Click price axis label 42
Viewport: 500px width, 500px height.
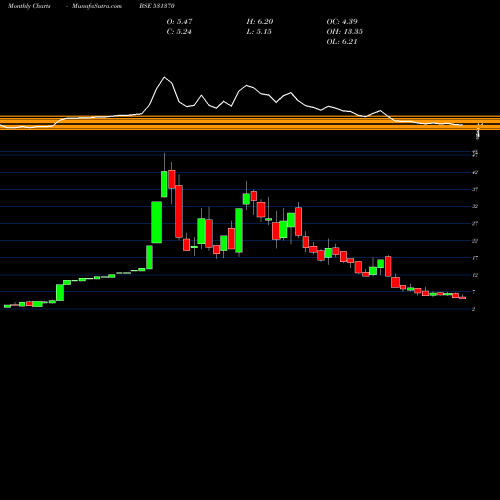coord(475,173)
